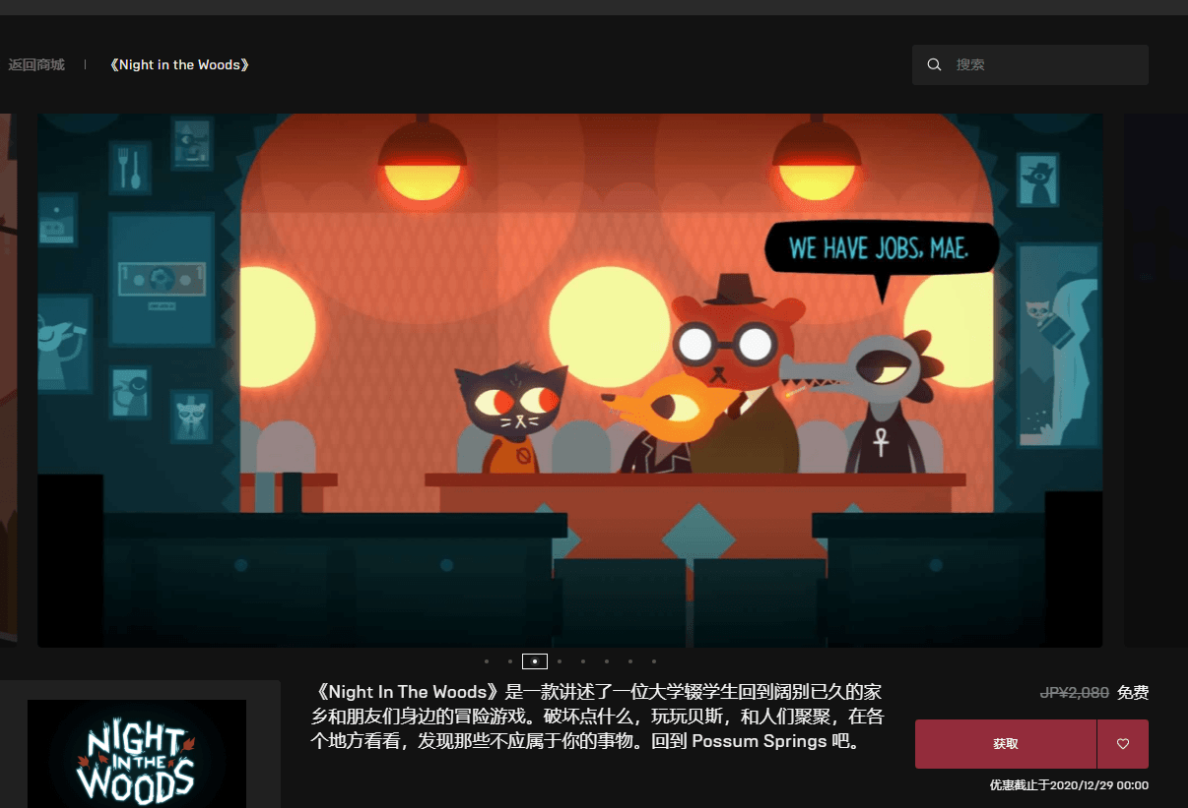Image resolution: width=1188 pixels, height=808 pixels.
Task: Click the 《Night in the Woods》 breadcrumb title
Action: [x=179, y=64]
